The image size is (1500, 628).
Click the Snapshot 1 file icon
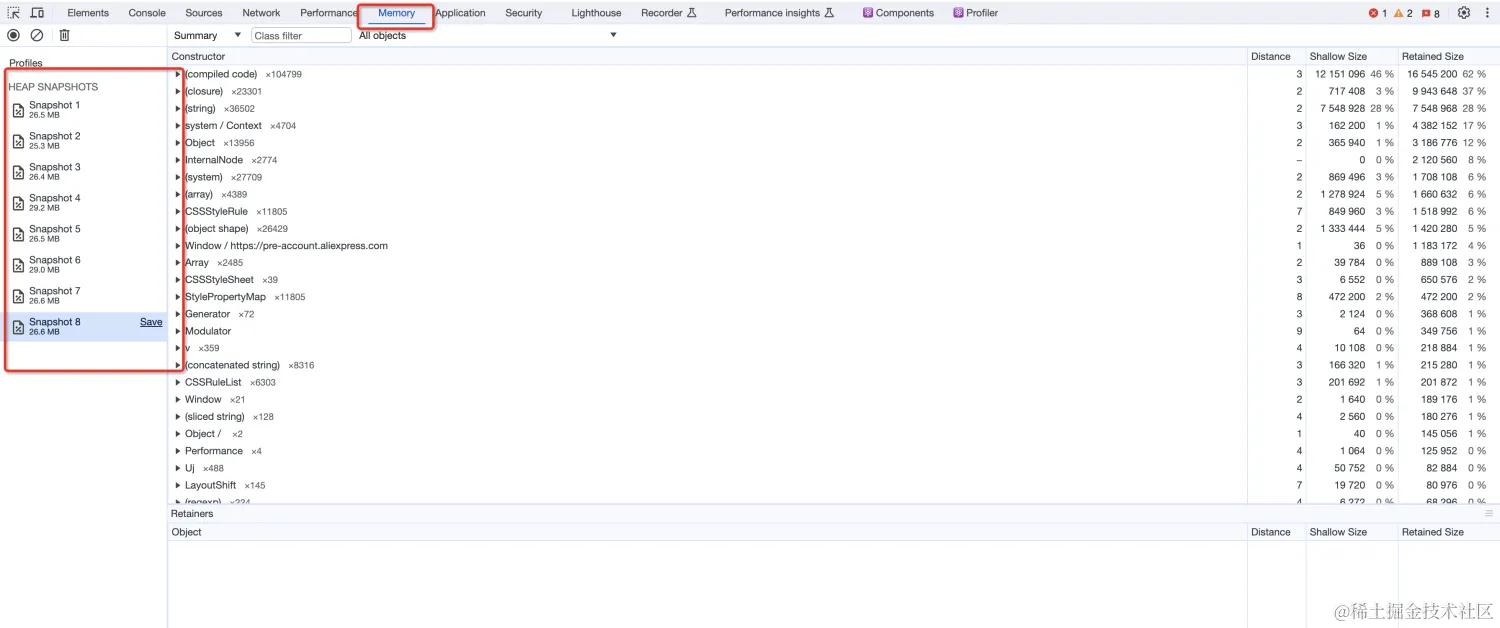18,110
